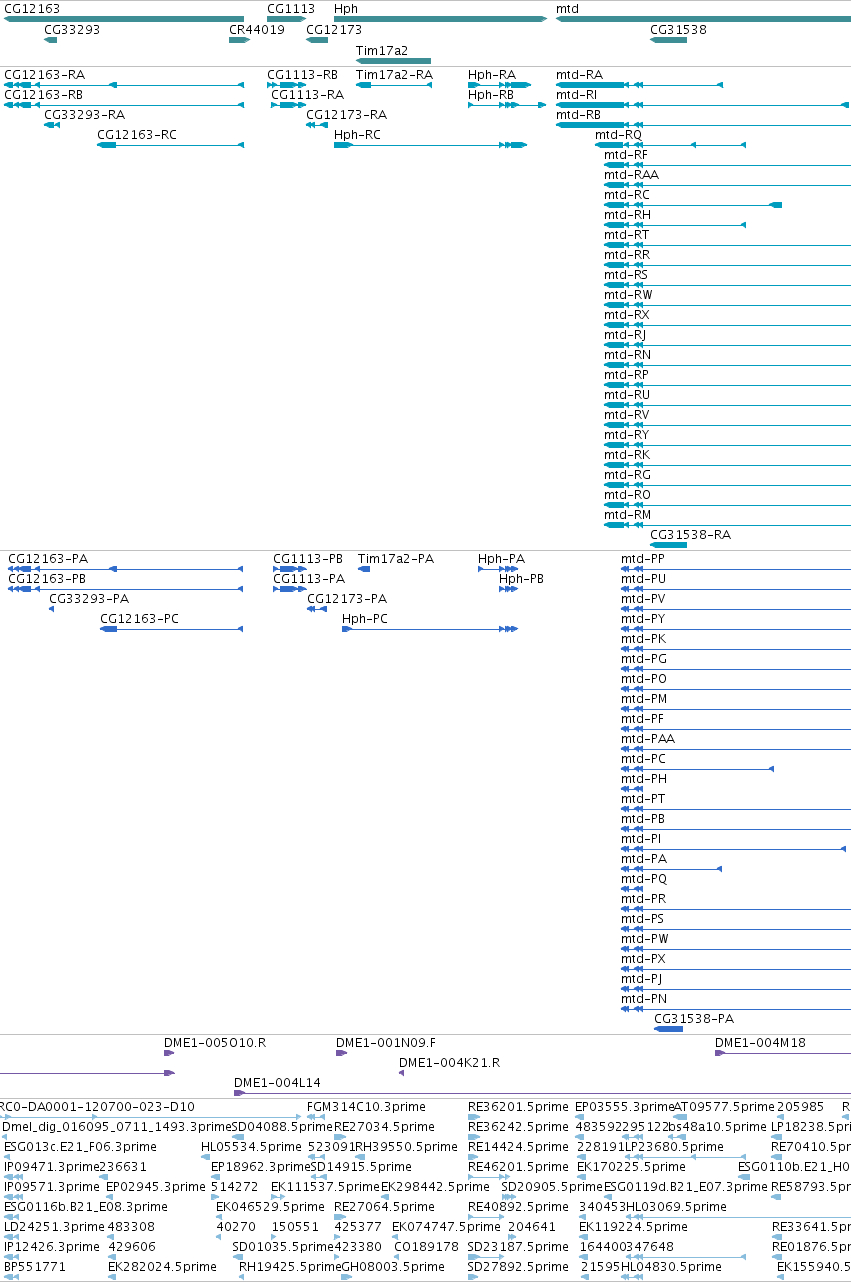The height and width of the screenshot is (1282, 851).
Task: Open the mtd-RH transcript label
Action: click(627, 215)
